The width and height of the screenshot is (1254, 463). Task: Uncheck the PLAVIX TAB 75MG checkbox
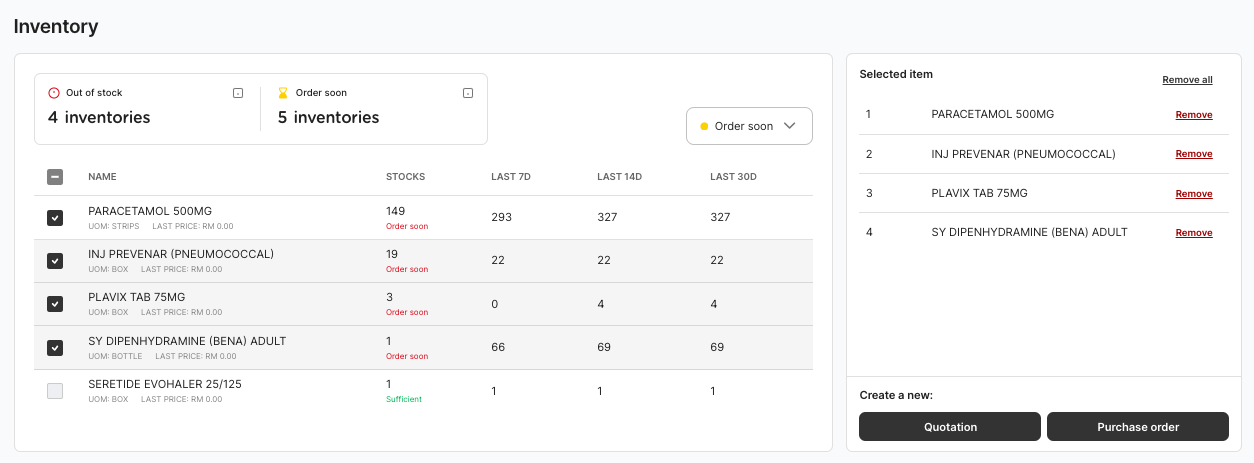(55, 303)
